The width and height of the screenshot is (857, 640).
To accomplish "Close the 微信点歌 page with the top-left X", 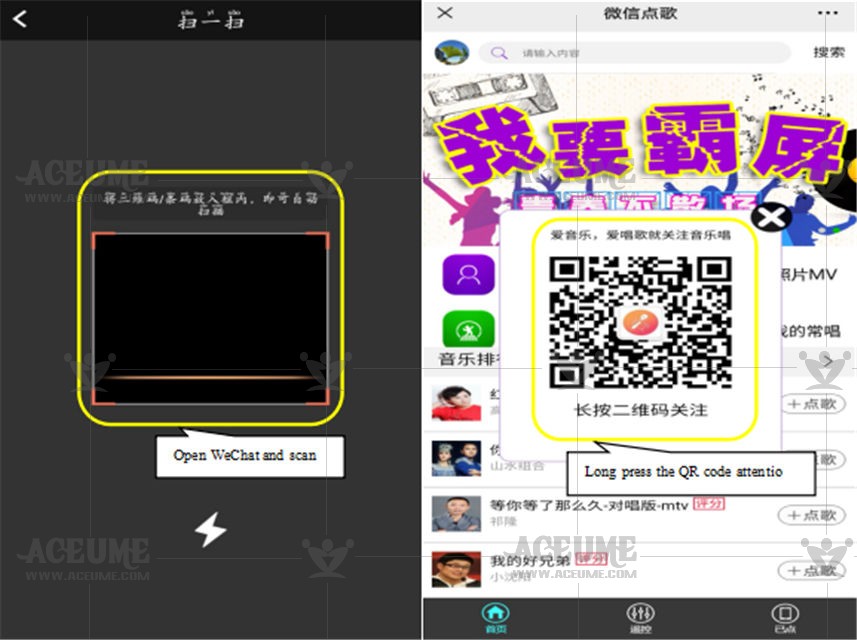I will pos(446,13).
